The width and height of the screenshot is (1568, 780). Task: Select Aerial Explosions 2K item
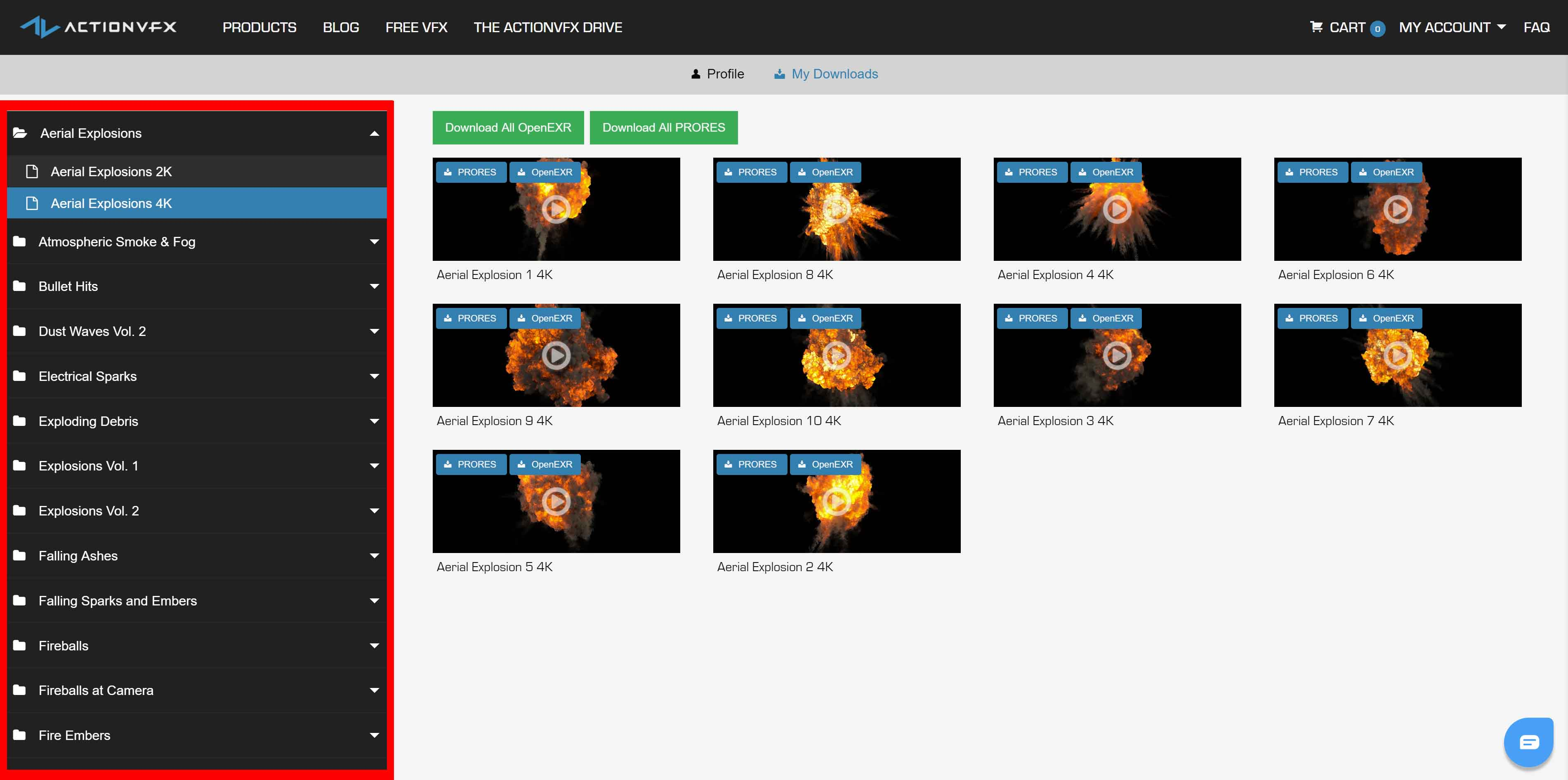(111, 172)
